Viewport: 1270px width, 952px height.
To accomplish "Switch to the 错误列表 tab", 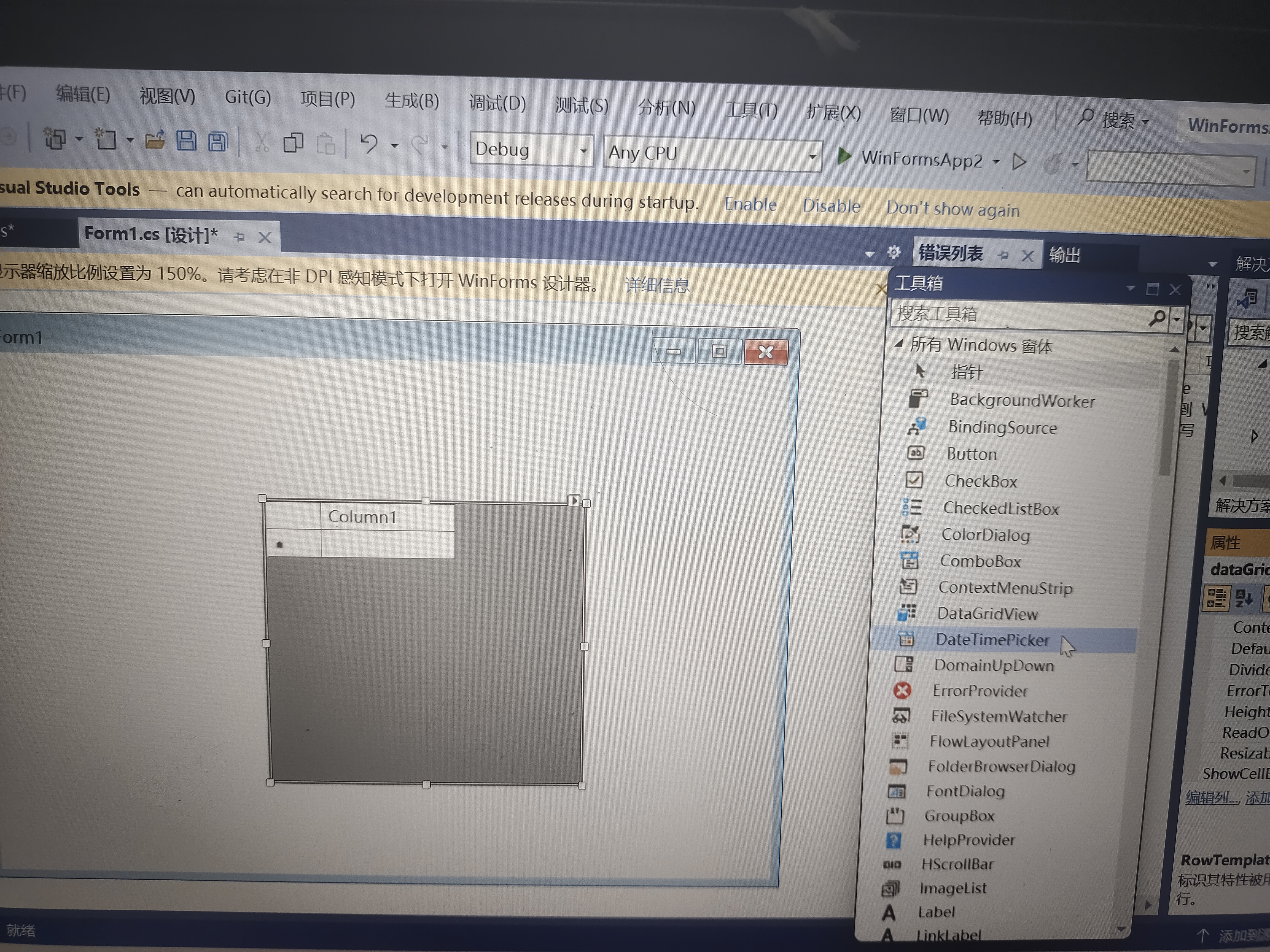I will [x=951, y=253].
